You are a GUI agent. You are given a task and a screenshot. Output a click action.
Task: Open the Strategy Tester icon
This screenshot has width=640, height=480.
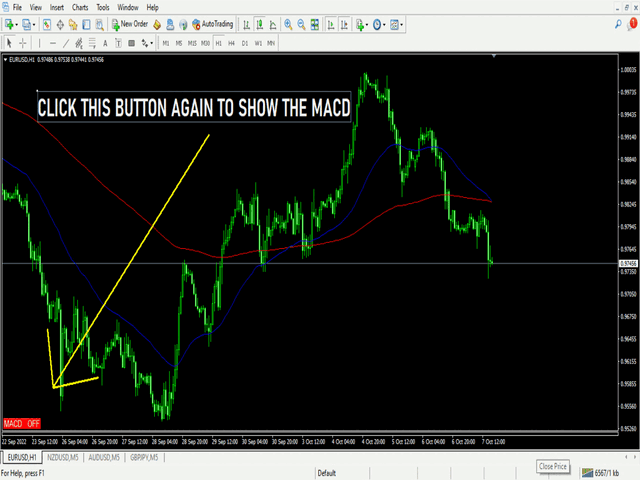point(99,24)
